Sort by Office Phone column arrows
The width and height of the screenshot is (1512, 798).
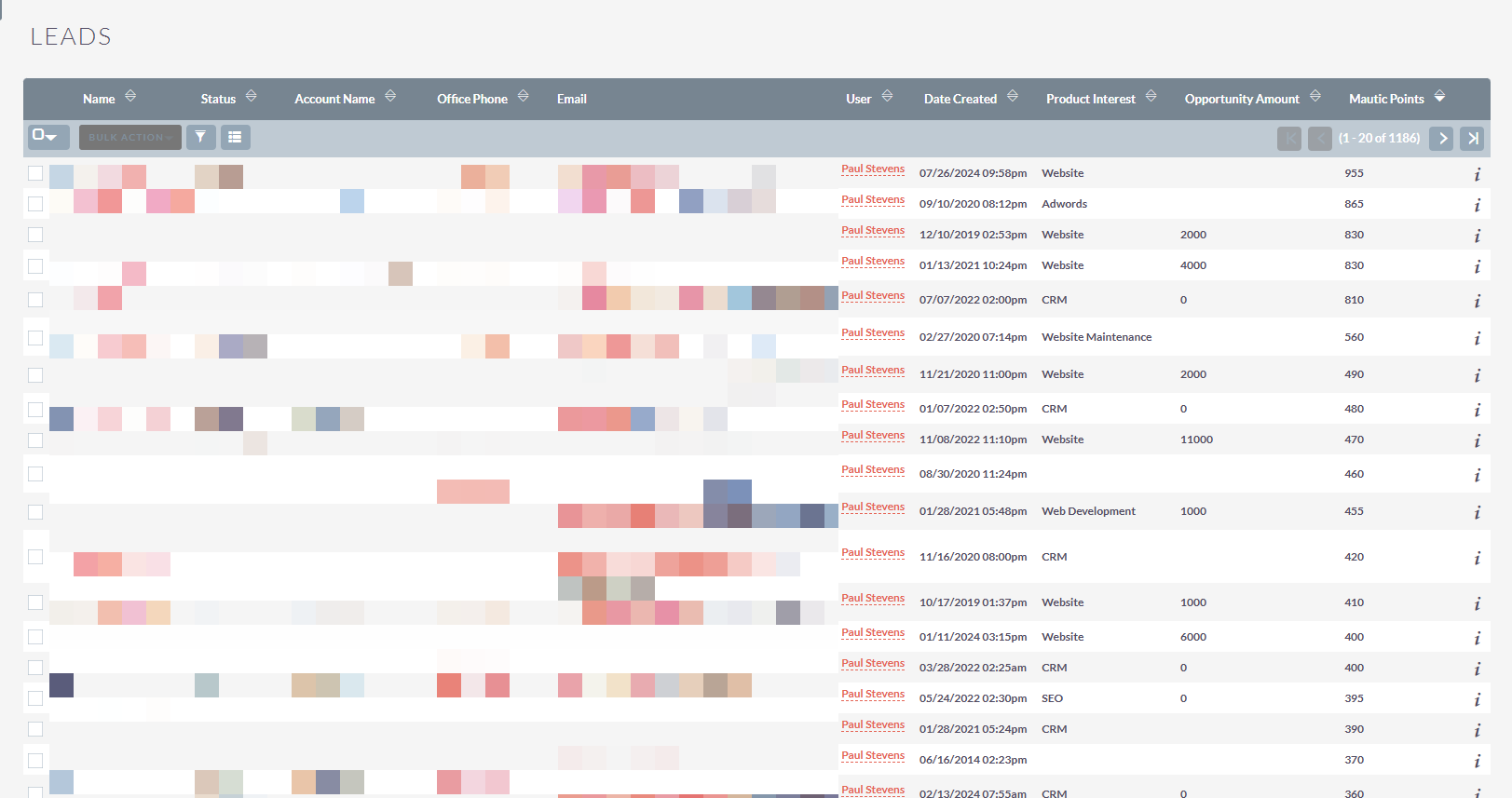[x=523, y=96]
